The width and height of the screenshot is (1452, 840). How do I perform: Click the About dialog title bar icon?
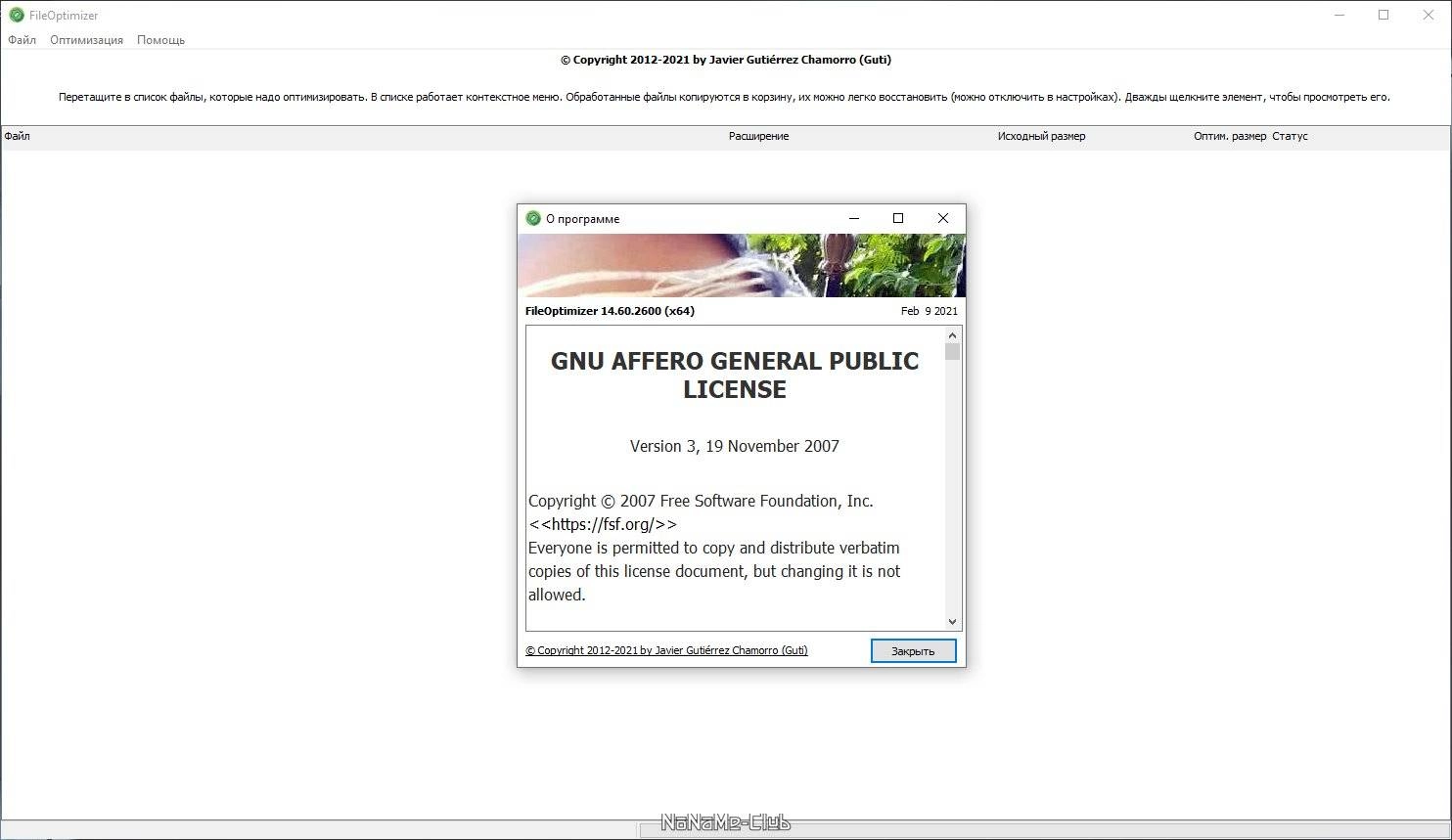pyautogui.click(x=533, y=218)
